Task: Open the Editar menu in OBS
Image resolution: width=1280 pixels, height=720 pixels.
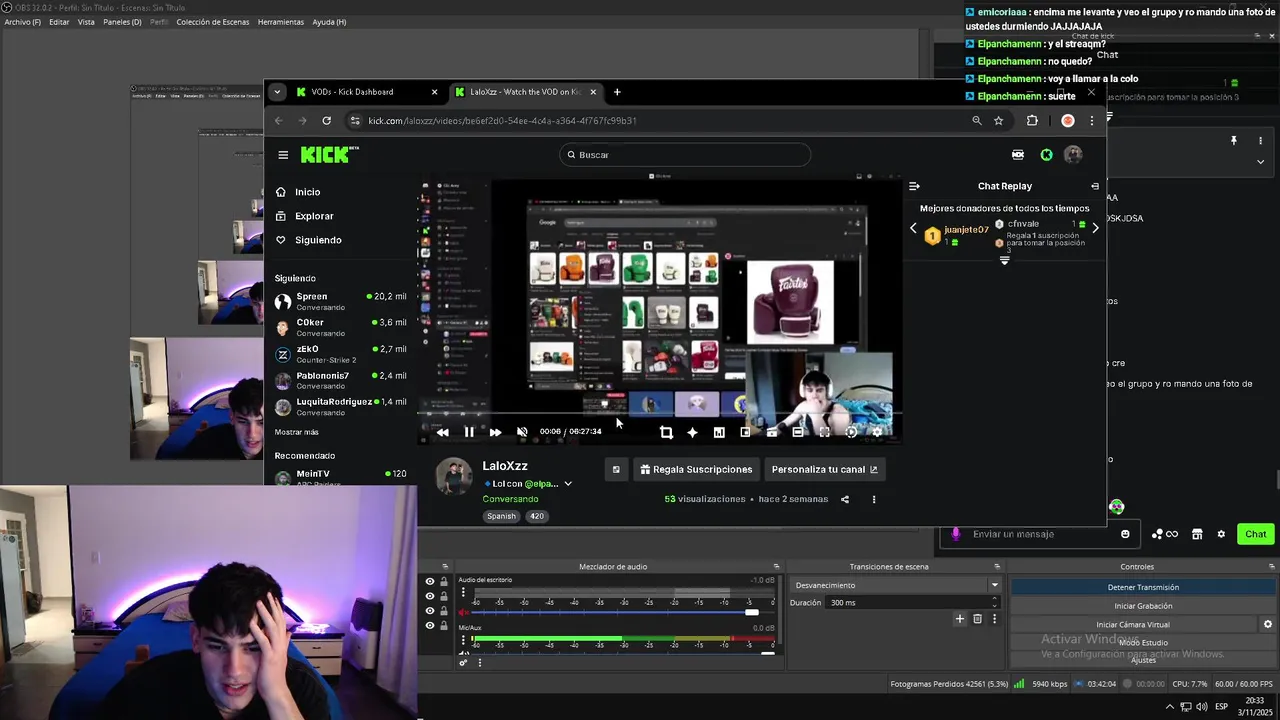Action: point(59,22)
